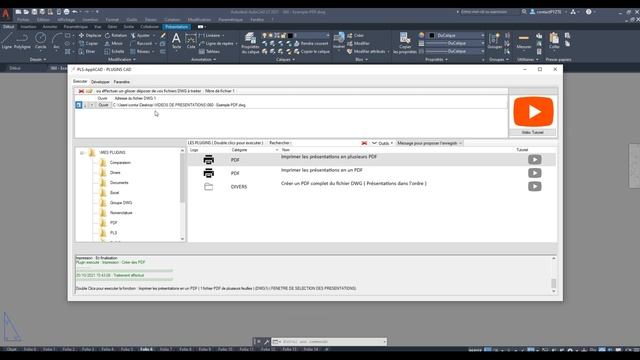Open the DuCalque color dropdown
The width and height of the screenshot is (640, 360).
(482, 36)
